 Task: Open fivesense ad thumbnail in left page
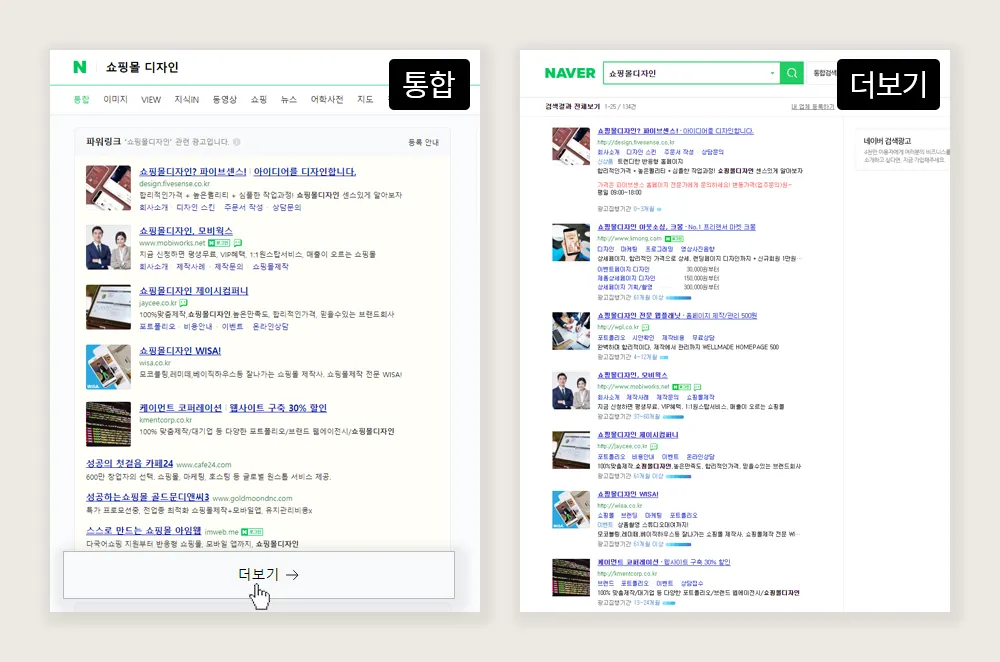click(108, 188)
